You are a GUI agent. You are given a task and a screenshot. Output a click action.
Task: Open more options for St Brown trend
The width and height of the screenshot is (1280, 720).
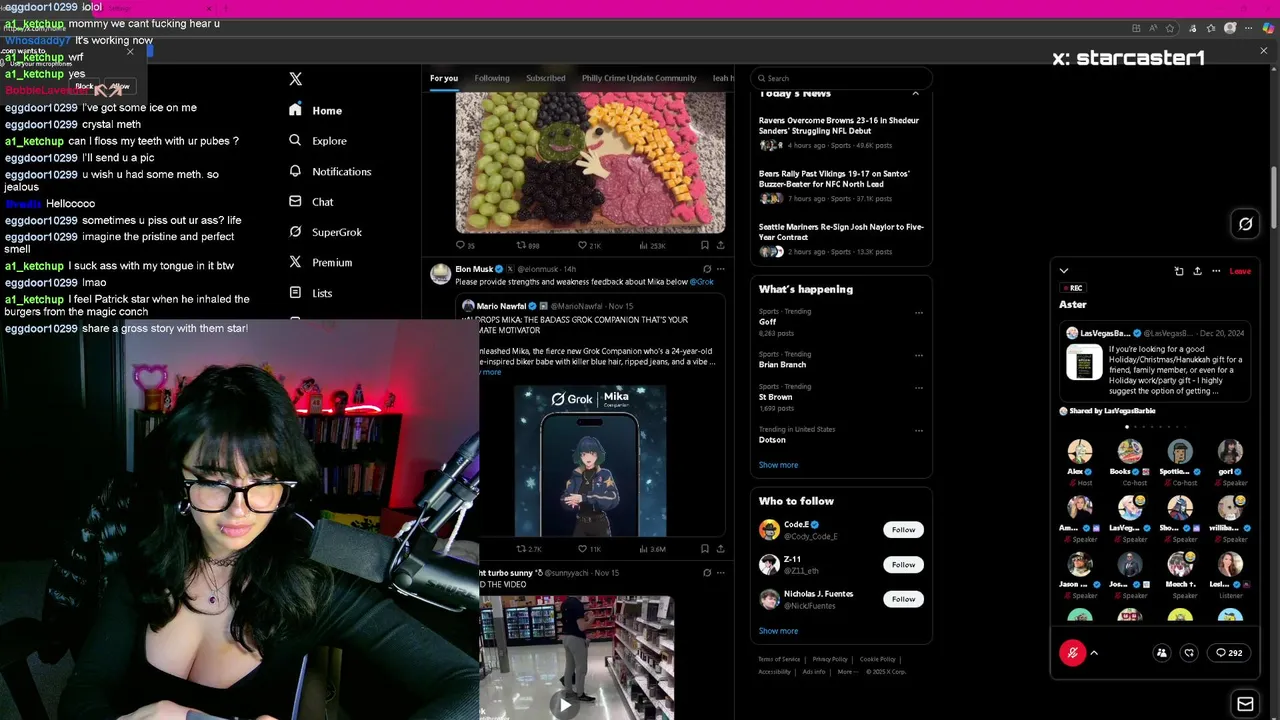click(919, 387)
